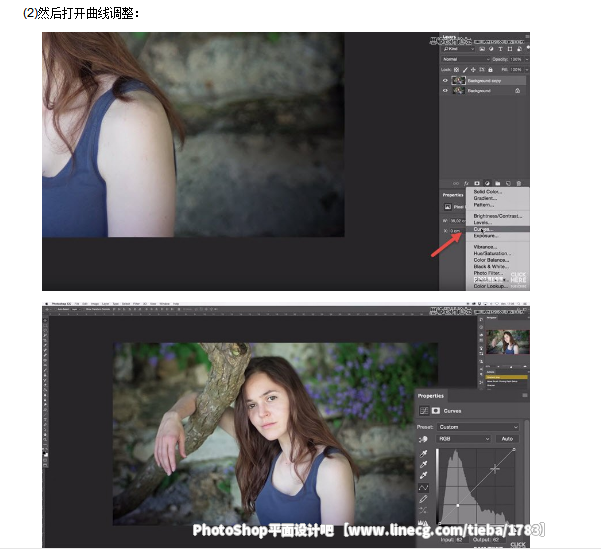
Task: Click the Auto button in Curves
Action: pyautogui.click(x=507, y=439)
